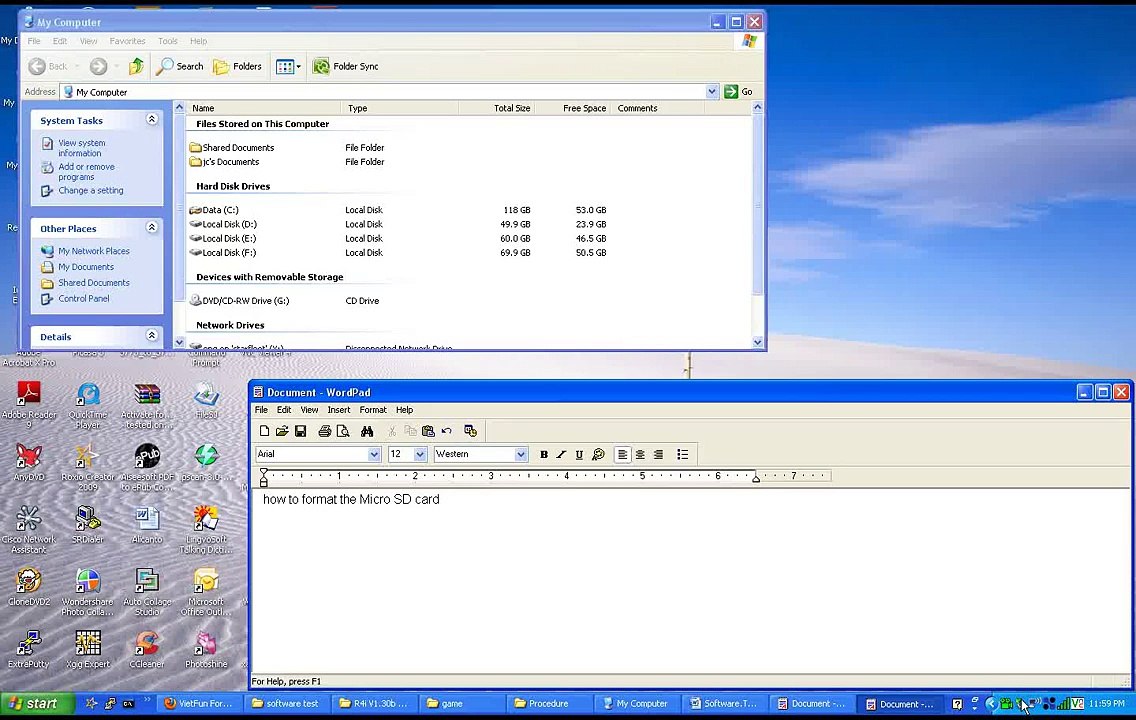Toggle Bold formatting in WordPad

coord(544,455)
